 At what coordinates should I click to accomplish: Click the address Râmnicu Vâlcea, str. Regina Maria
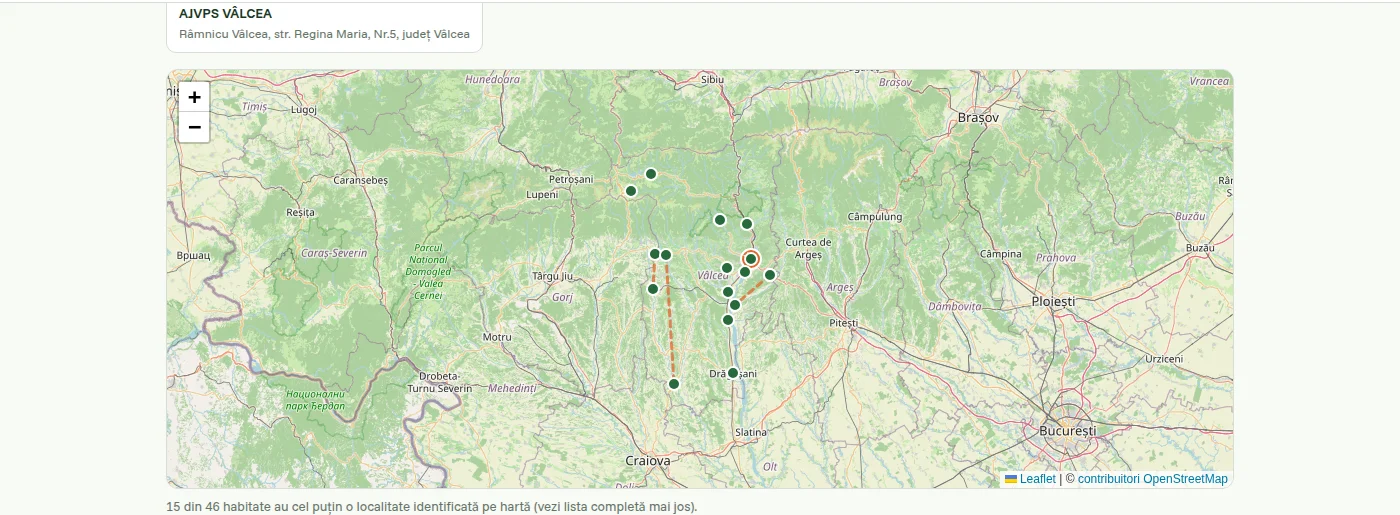pyautogui.click(x=324, y=34)
